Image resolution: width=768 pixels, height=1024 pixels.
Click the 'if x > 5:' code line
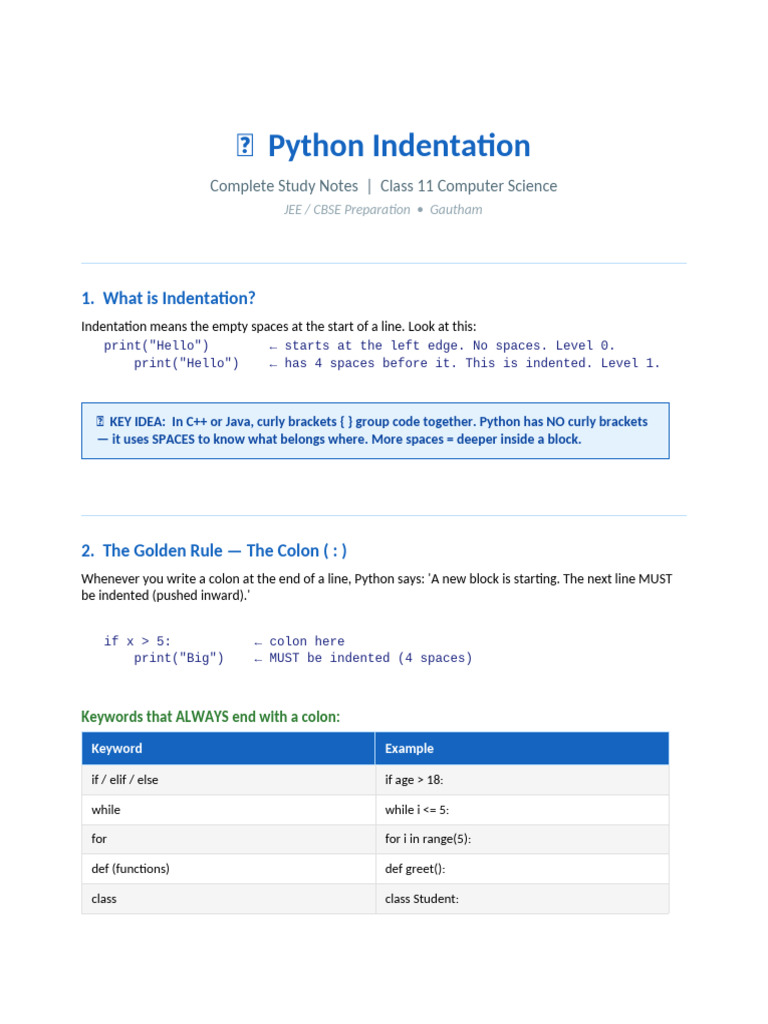(x=138, y=641)
